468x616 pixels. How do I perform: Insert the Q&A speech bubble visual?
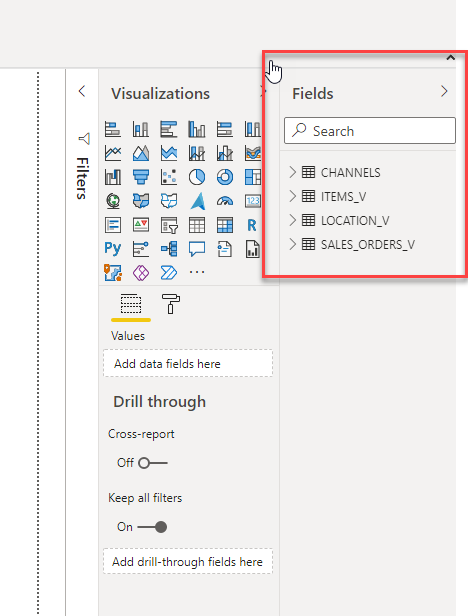(197, 249)
